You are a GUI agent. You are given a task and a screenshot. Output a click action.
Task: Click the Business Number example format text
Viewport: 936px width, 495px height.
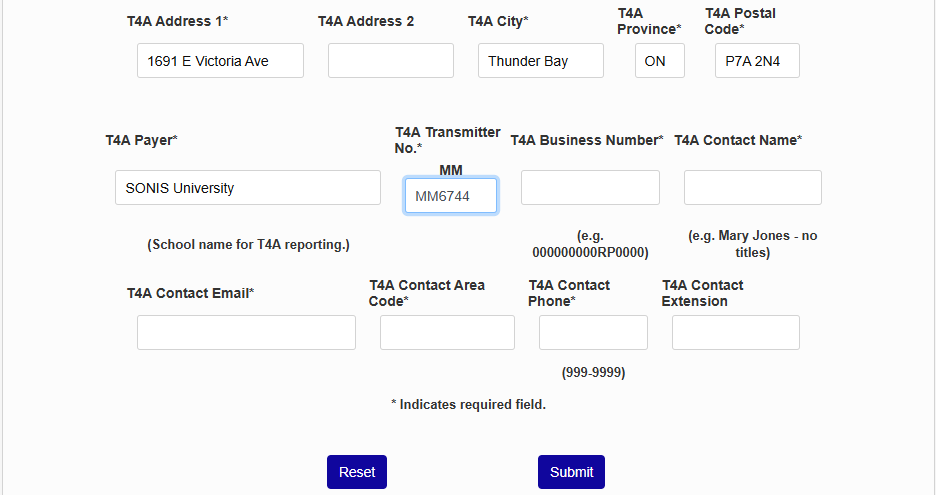590,244
